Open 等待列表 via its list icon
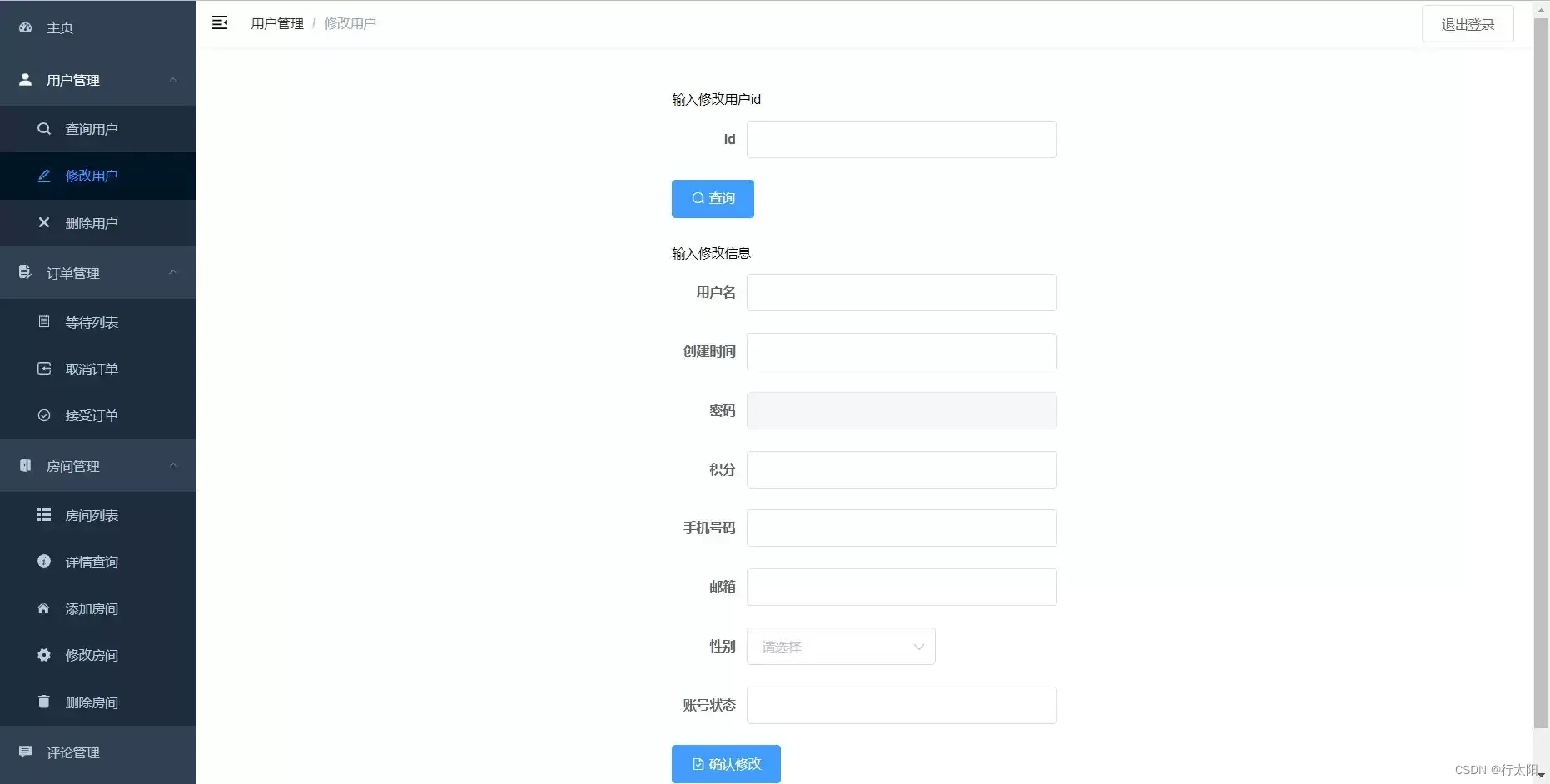The height and width of the screenshot is (784, 1550). 44,322
